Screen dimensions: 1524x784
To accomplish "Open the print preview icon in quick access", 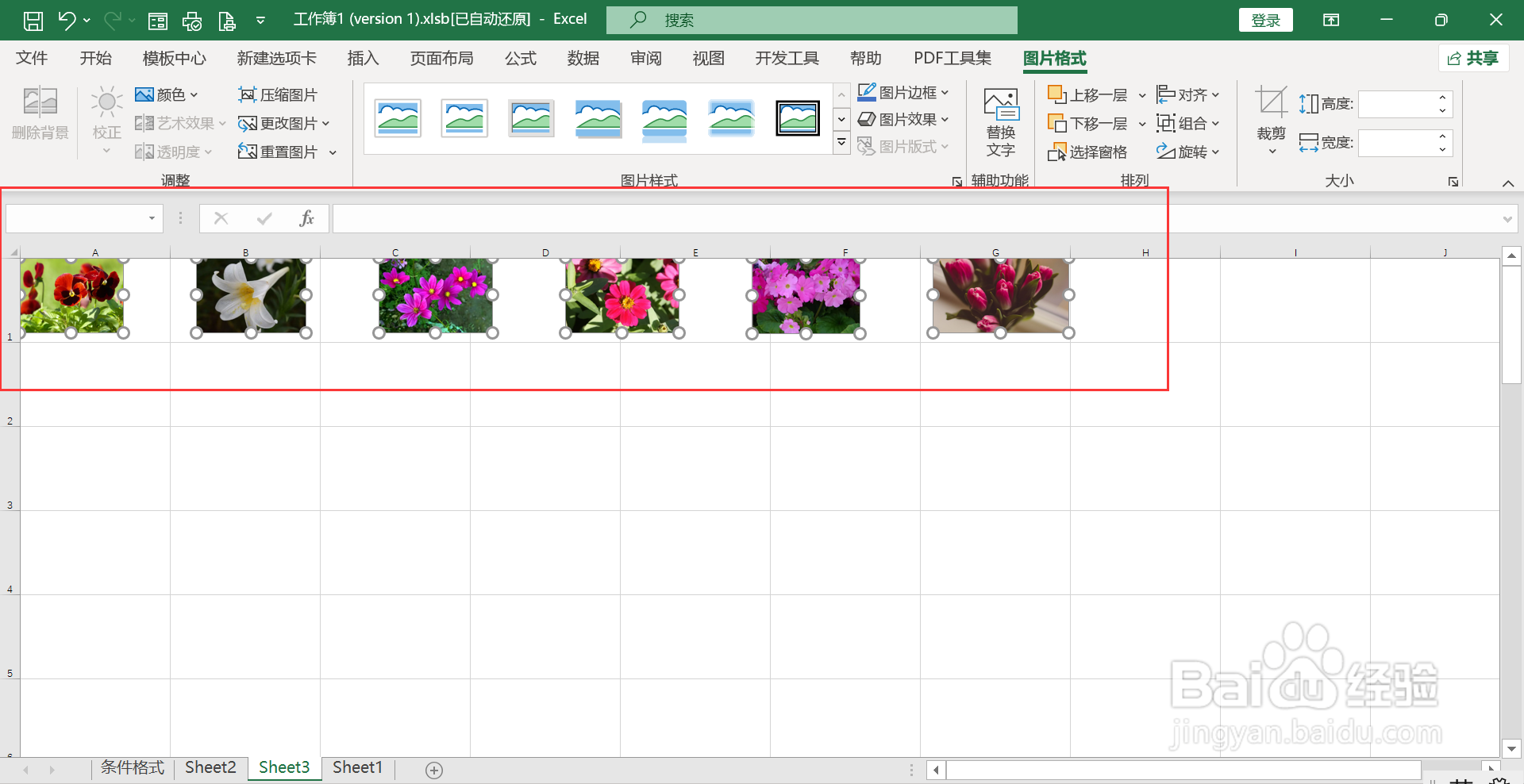I will (192, 21).
